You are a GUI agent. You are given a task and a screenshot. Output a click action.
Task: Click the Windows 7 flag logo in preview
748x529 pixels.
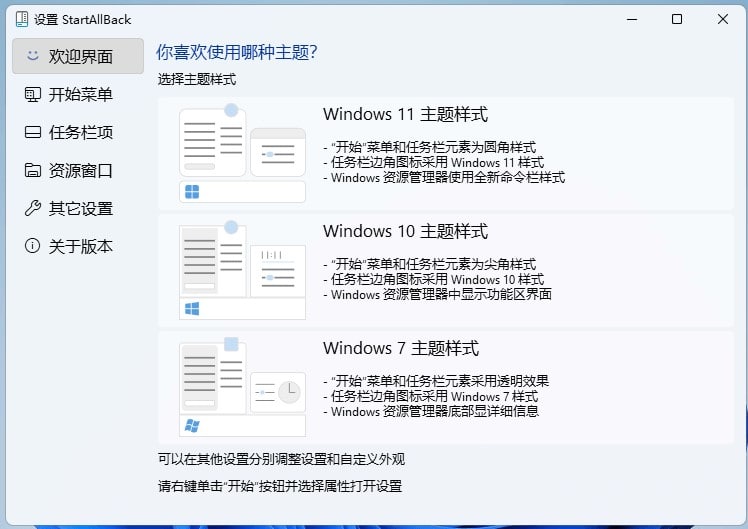click(192, 425)
